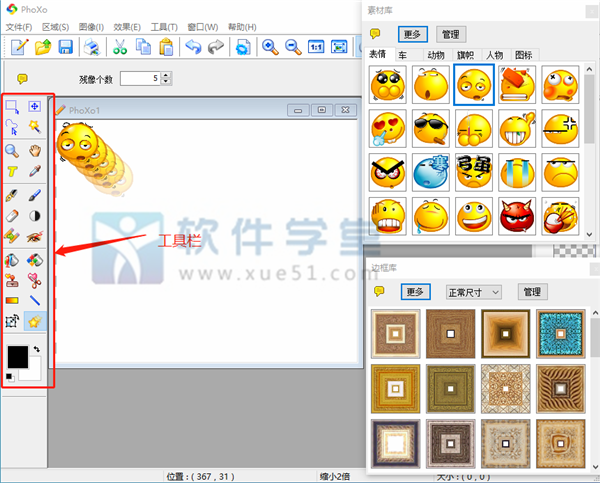The height and width of the screenshot is (483, 600).
Task: Click the Cut scissors icon
Action: click(x=120, y=47)
